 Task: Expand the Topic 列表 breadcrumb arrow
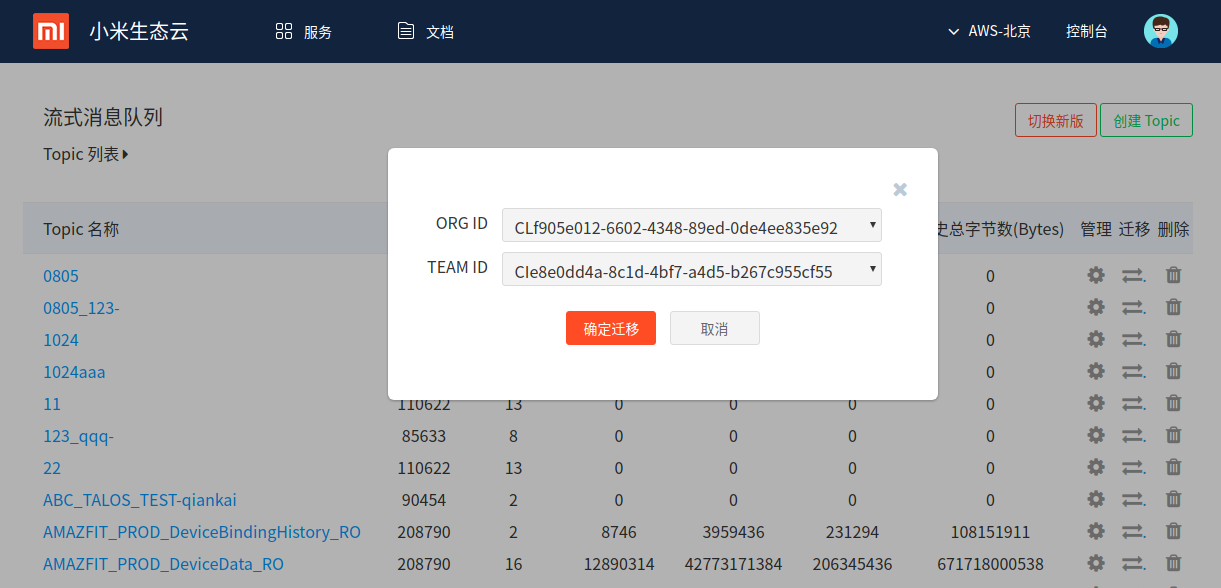(125, 155)
